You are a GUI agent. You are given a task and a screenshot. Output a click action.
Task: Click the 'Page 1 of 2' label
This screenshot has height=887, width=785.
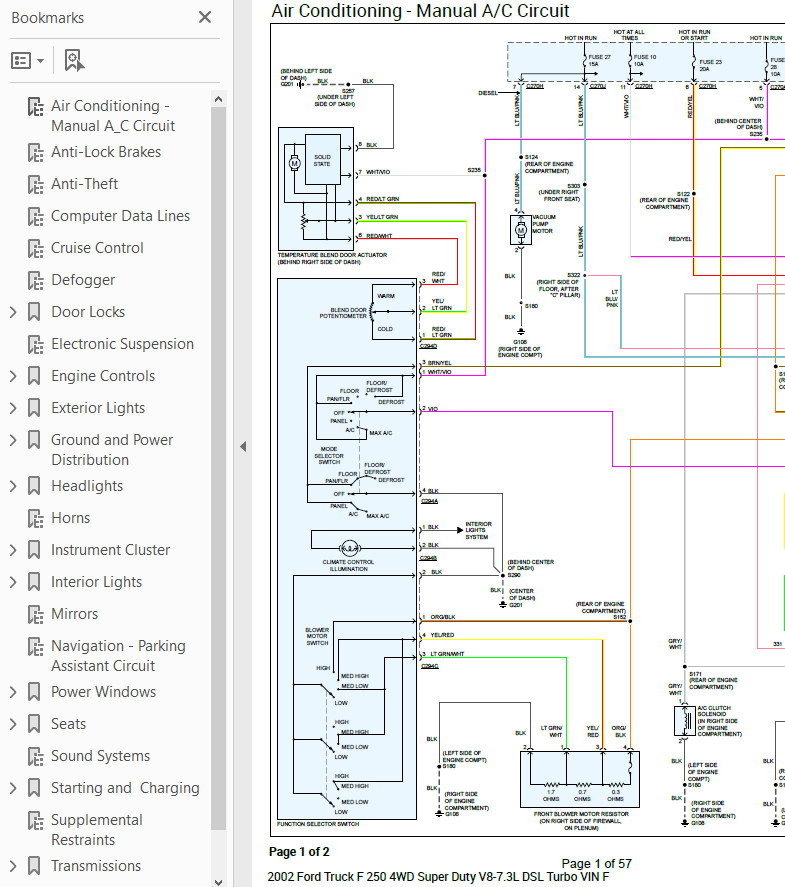(x=299, y=851)
